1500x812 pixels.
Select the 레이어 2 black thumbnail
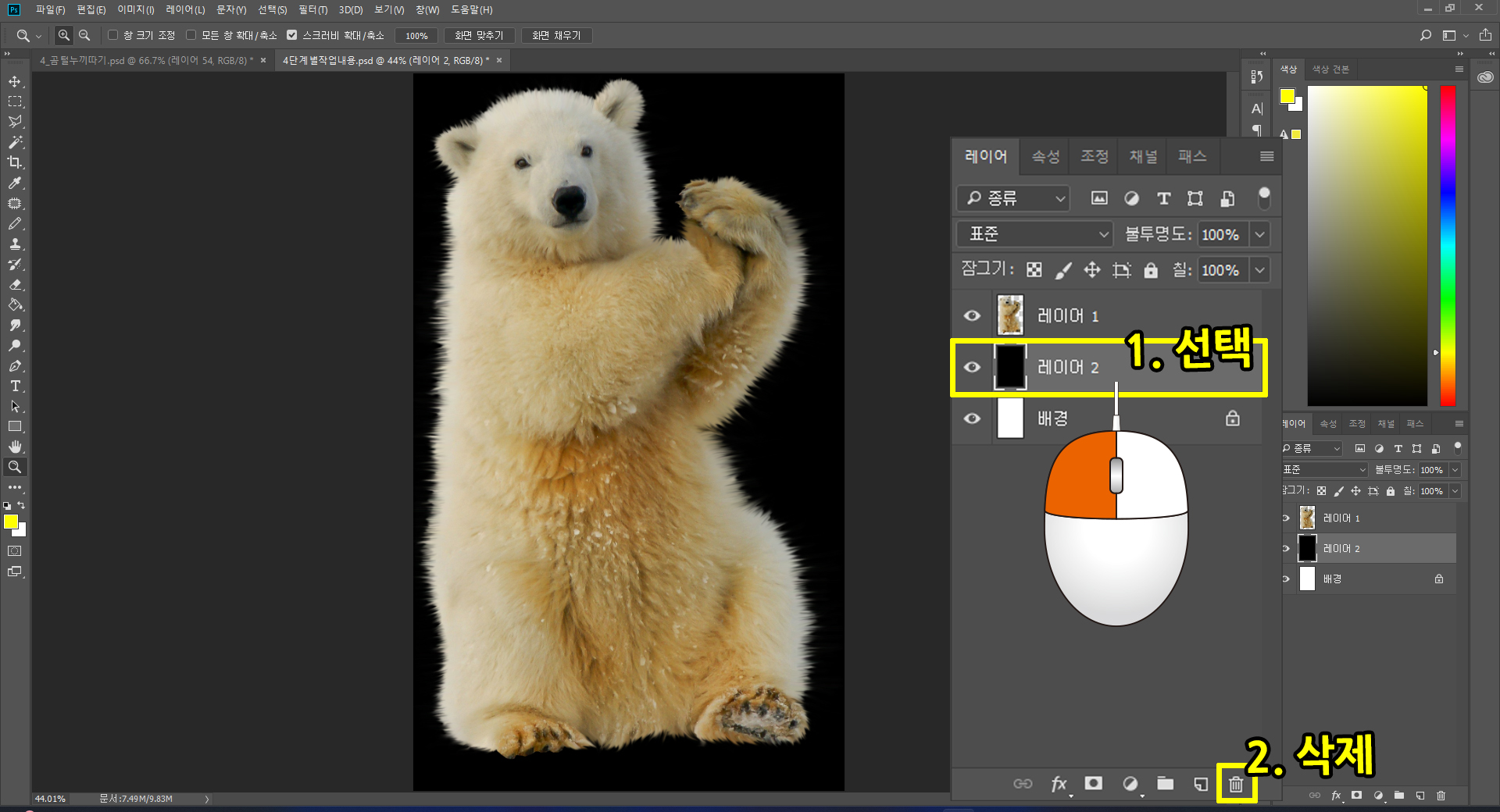[x=1009, y=367]
